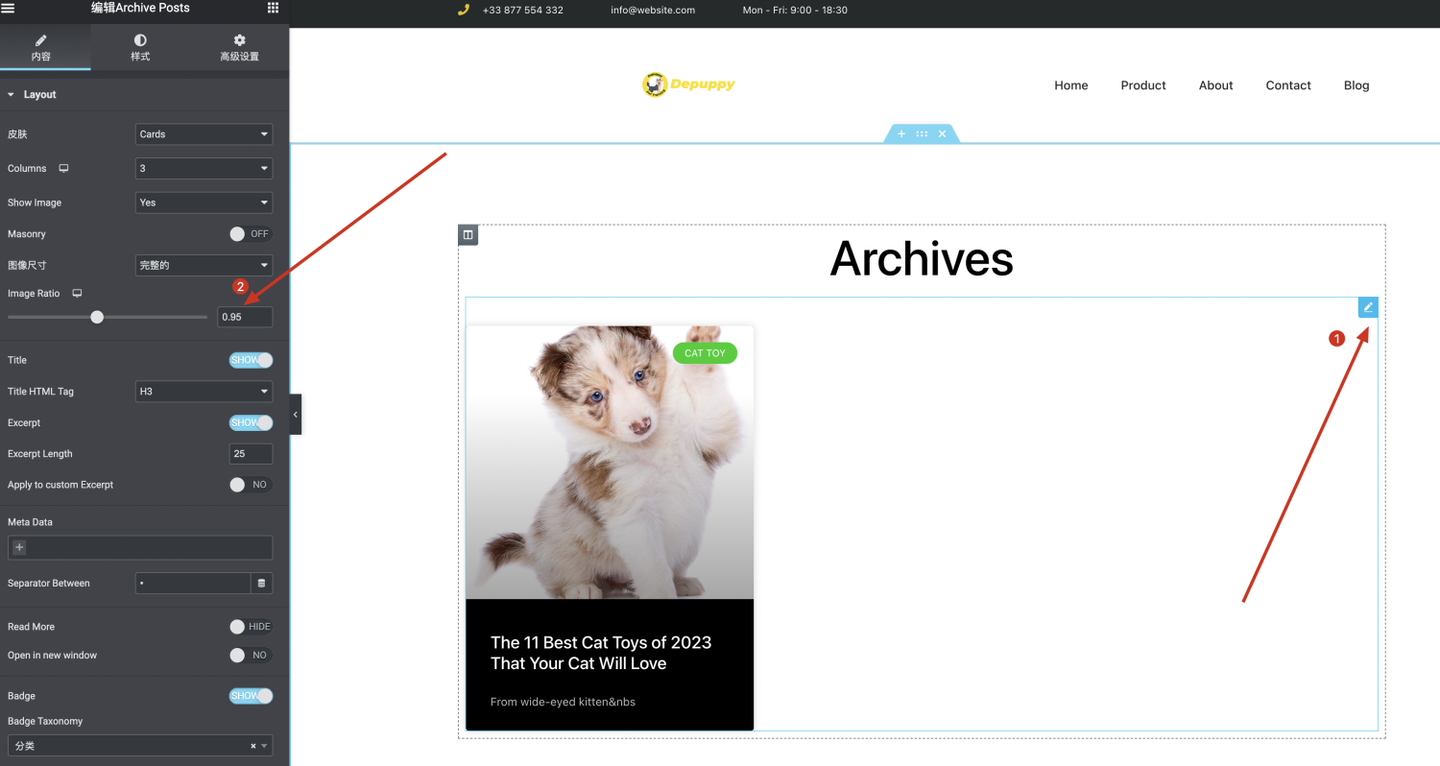Open the Home menu item
Viewport: 1440px width, 766px height.
pos(1071,85)
